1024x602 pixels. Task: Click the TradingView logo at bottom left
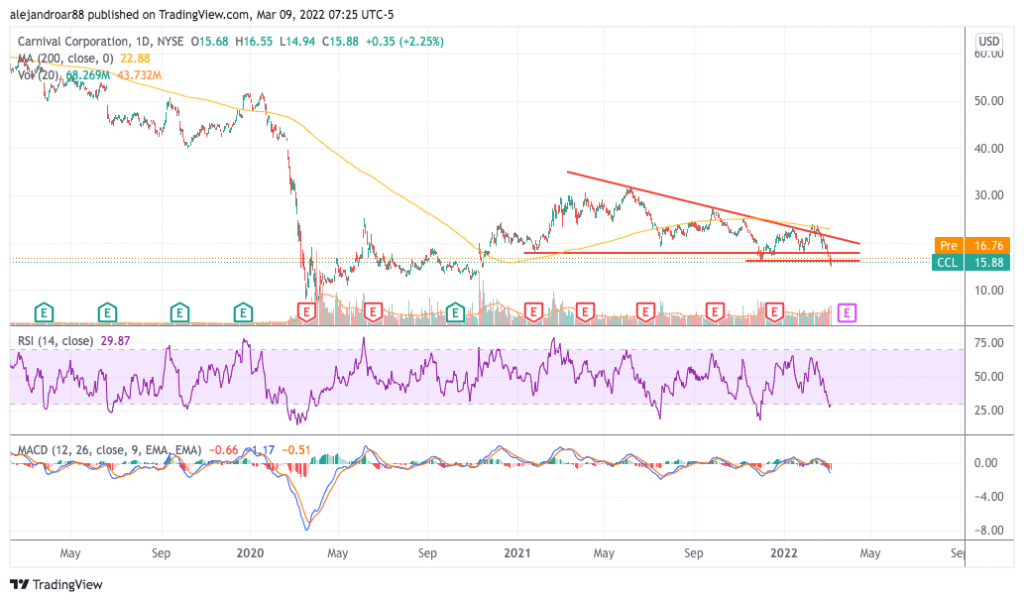point(57,584)
